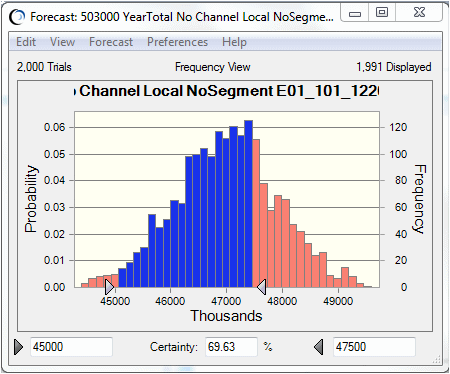450x374 pixels.
Task: Open the Forecast menu
Action: [111, 42]
